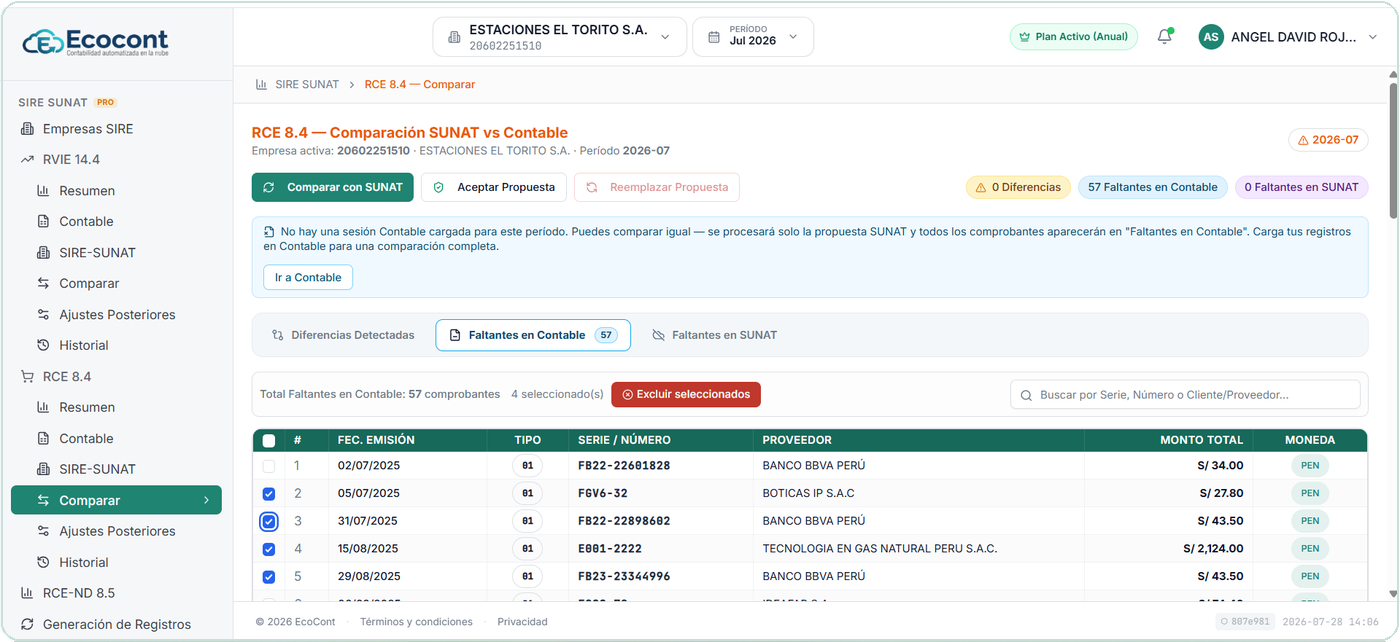Click the crown icon in Plan Activo badge
The image size is (1400, 642).
(1024, 37)
